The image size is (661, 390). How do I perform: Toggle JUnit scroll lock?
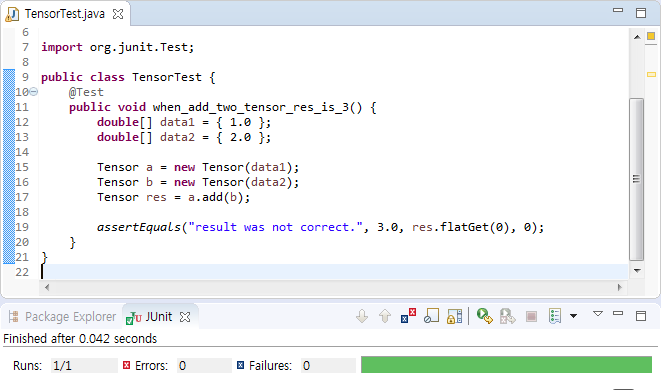point(454,316)
